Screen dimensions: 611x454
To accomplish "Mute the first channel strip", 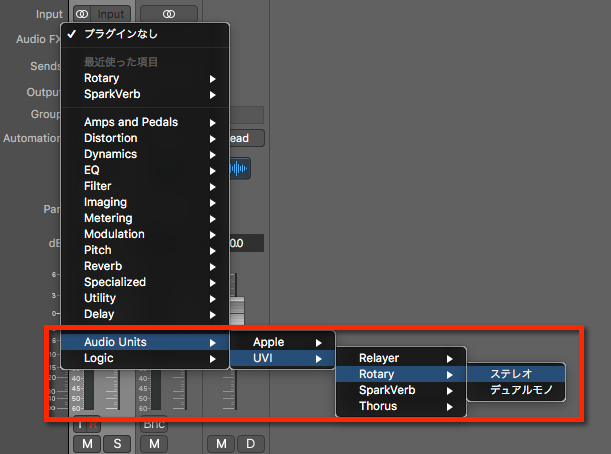I will point(88,444).
